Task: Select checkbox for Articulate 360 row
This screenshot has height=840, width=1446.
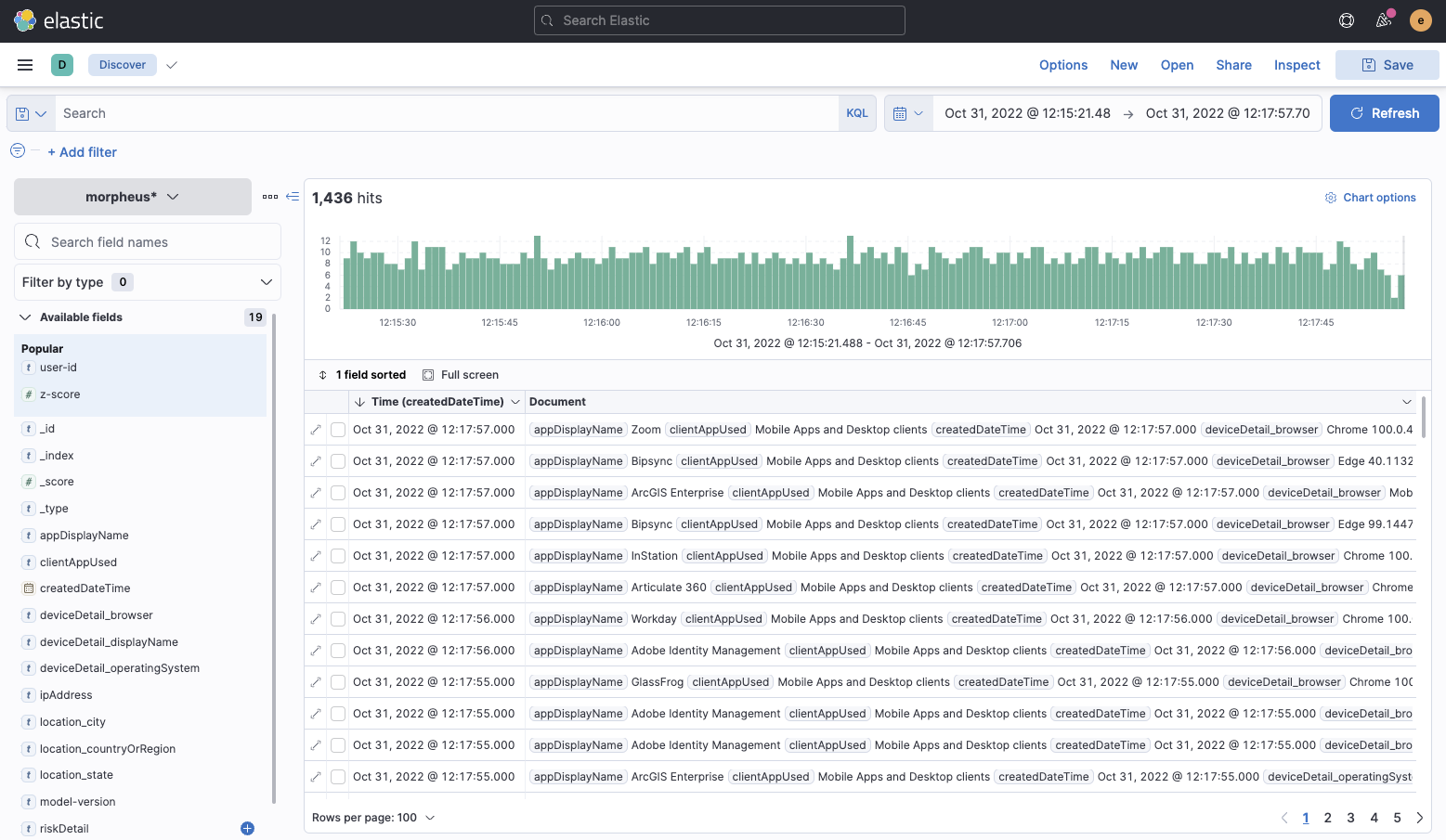Action: tap(338, 588)
